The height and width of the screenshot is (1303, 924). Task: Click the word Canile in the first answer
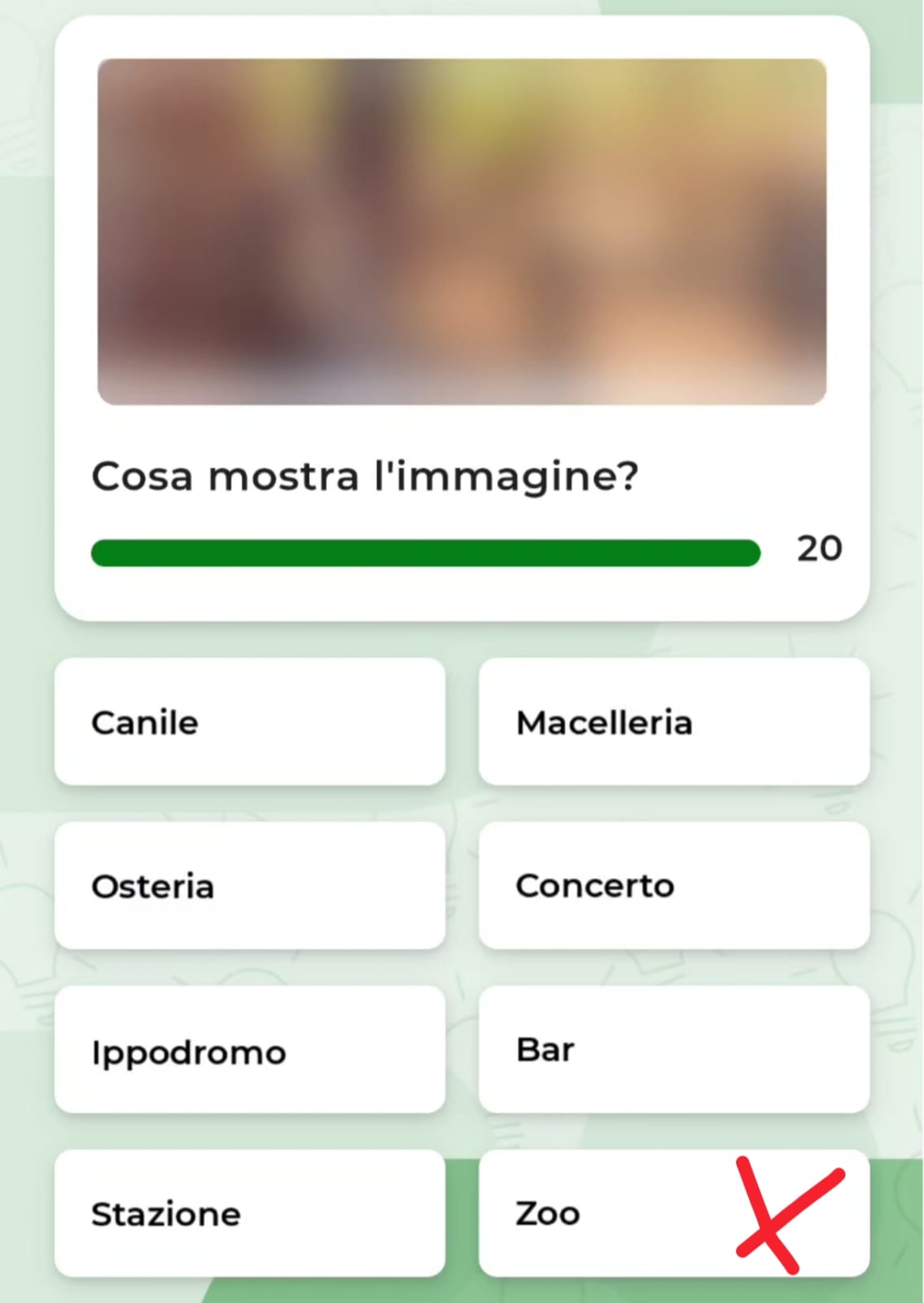[145, 722]
